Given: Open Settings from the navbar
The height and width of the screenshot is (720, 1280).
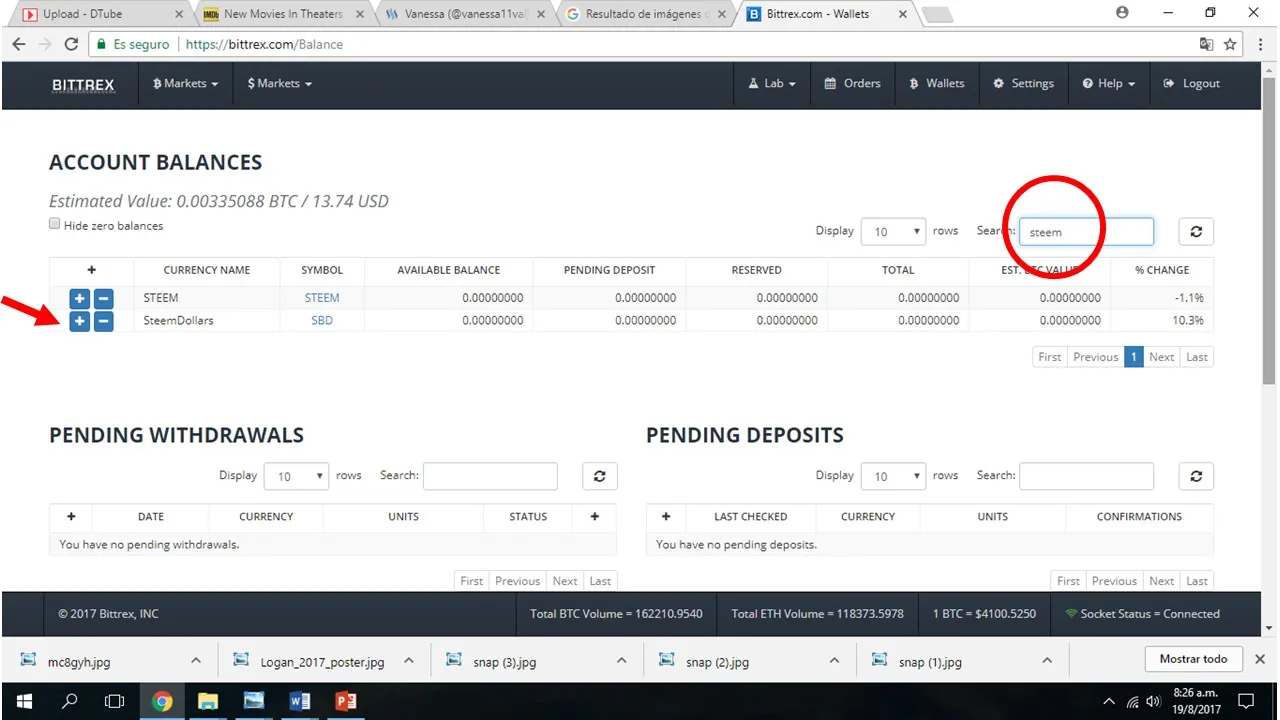Looking at the screenshot, I should pos(1023,84).
